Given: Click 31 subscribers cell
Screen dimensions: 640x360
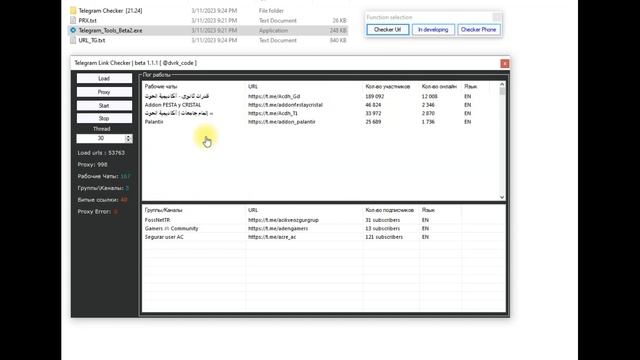Looking at the screenshot, I should coord(383,220).
